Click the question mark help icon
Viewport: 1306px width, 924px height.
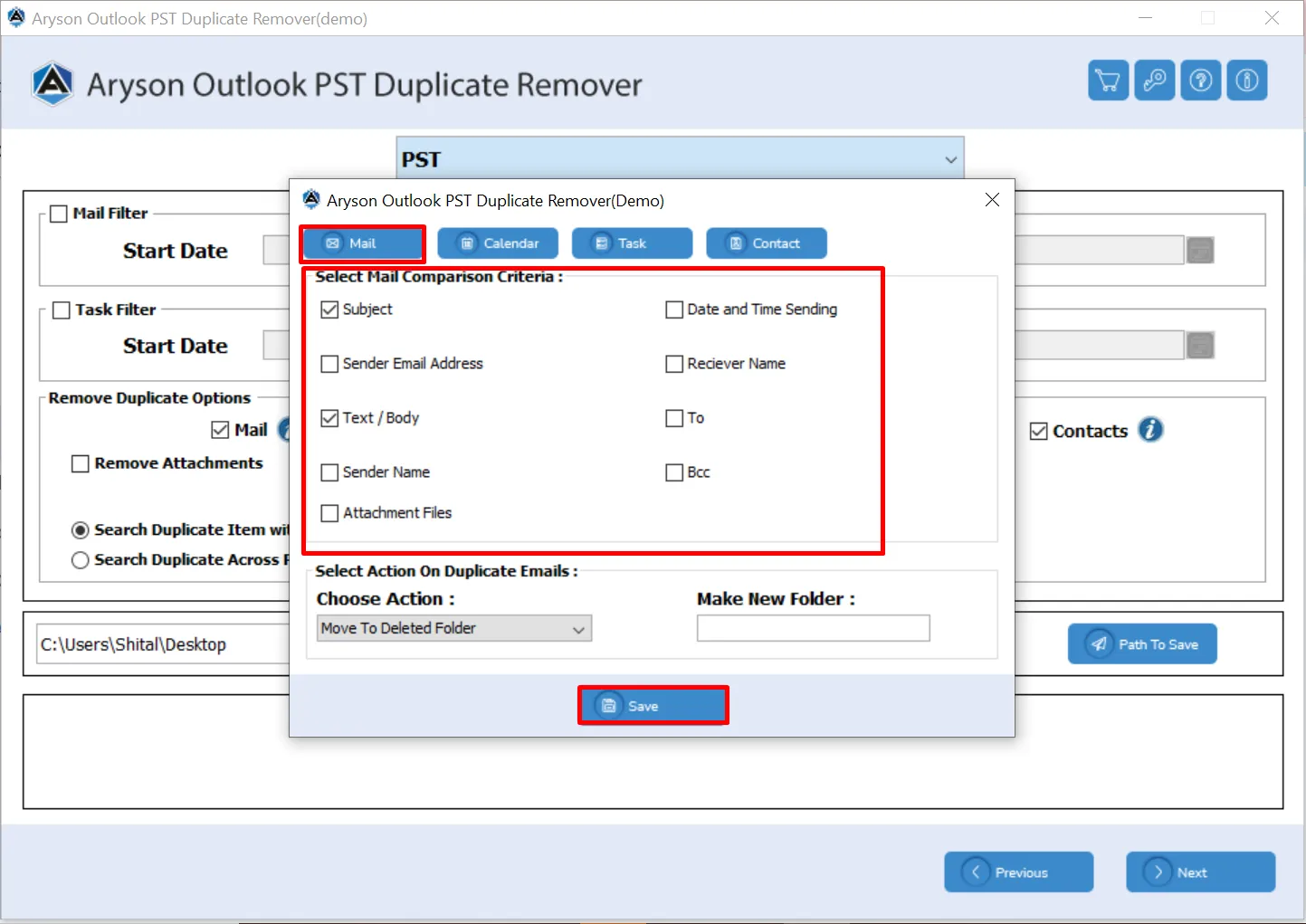tap(1200, 81)
